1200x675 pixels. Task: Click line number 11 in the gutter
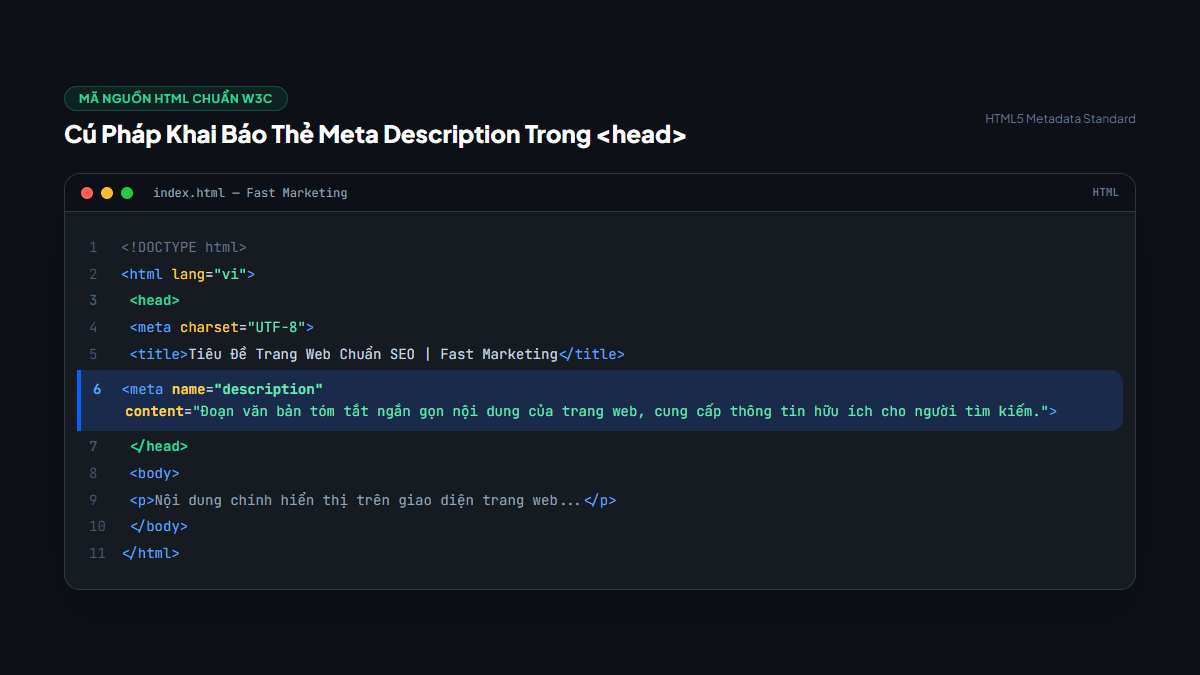click(97, 553)
